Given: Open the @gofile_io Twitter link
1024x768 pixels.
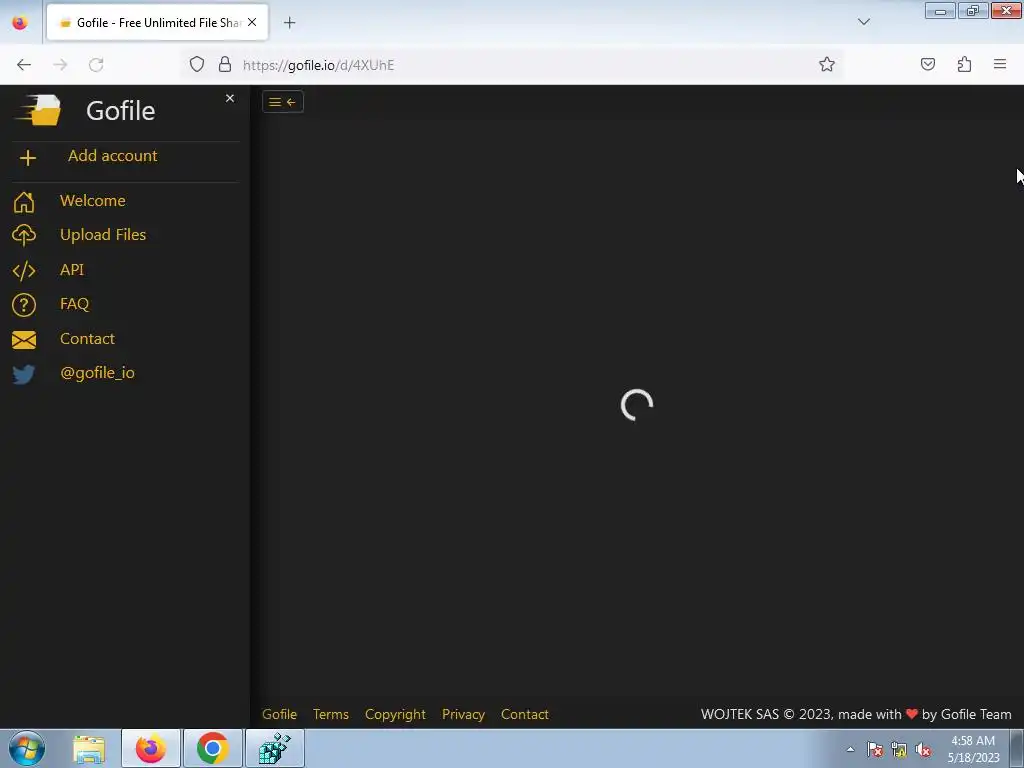Looking at the screenshot, I should tap(97, 372).
